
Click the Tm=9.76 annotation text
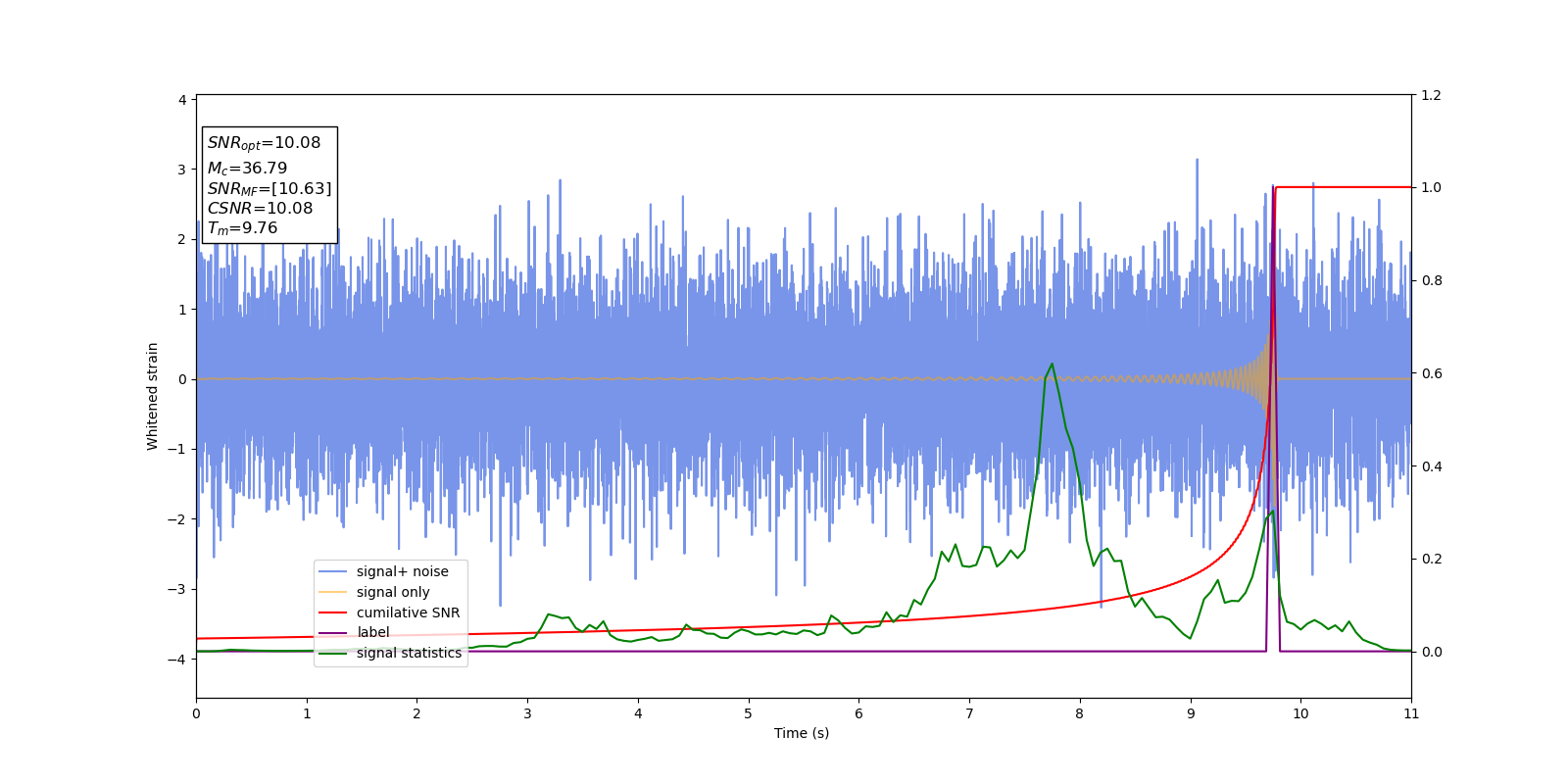[x=242, y=228]
